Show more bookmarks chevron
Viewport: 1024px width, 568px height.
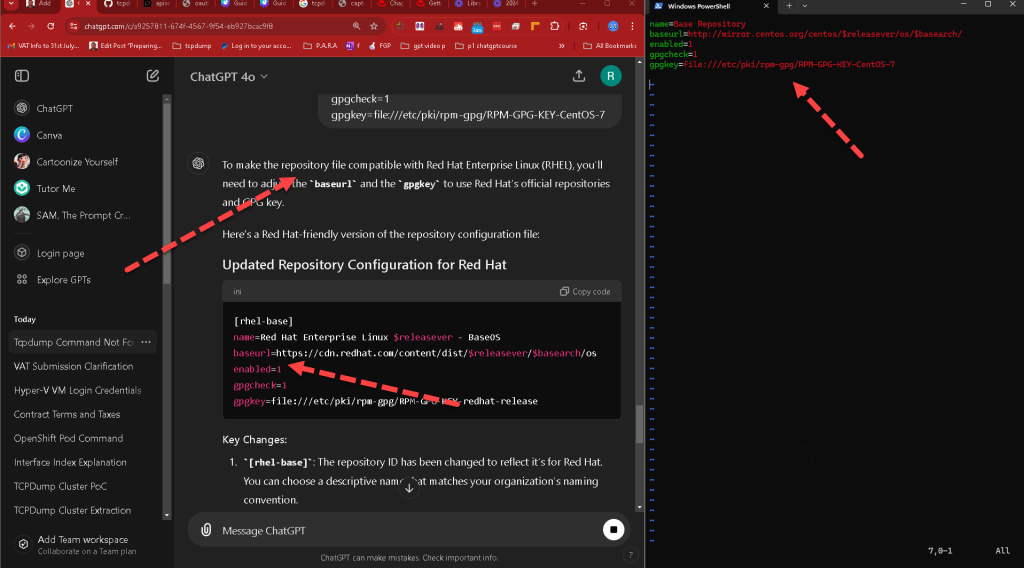point(562,46)
